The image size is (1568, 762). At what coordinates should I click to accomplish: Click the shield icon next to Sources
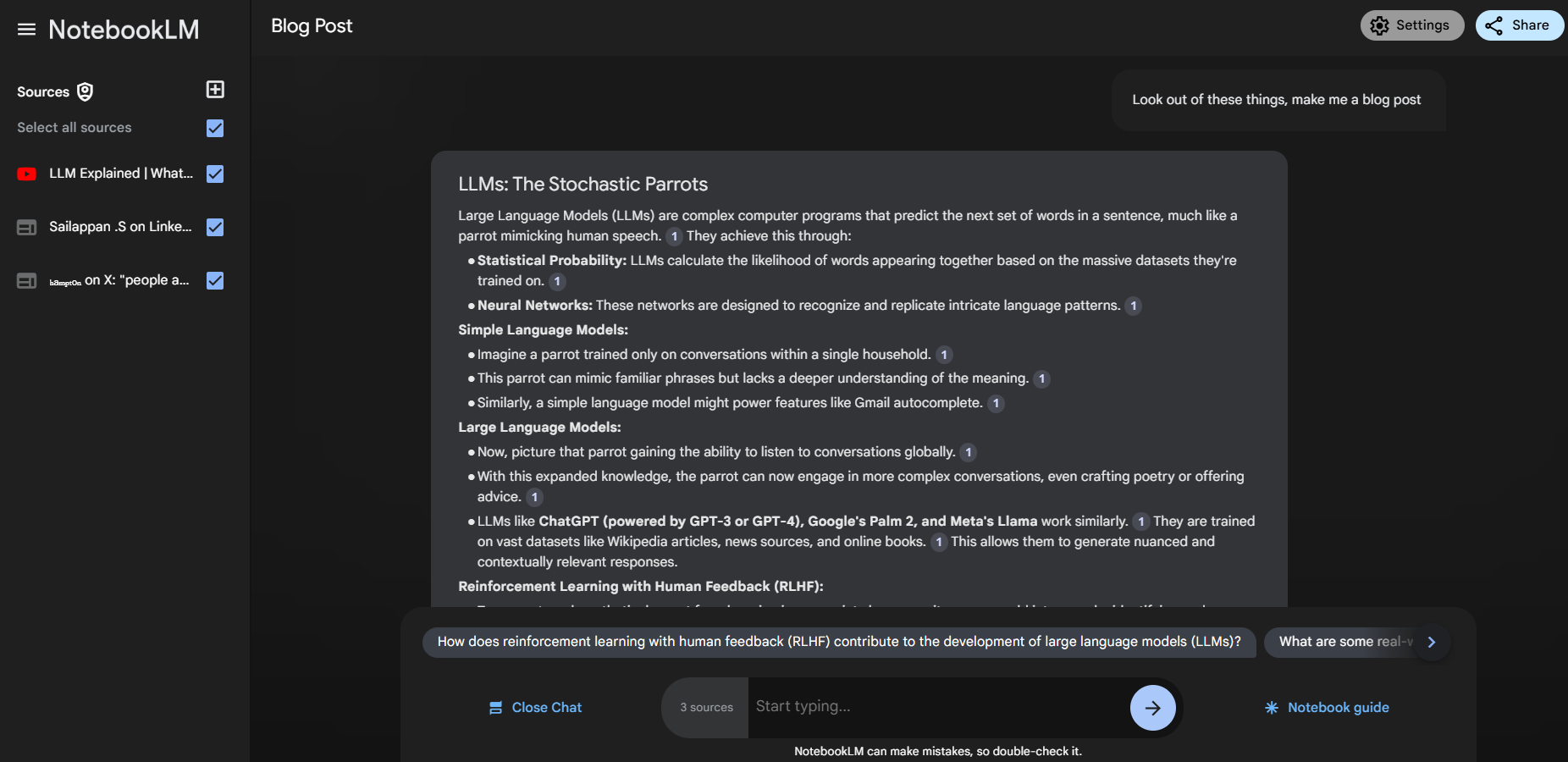click(x=85, y=91)
